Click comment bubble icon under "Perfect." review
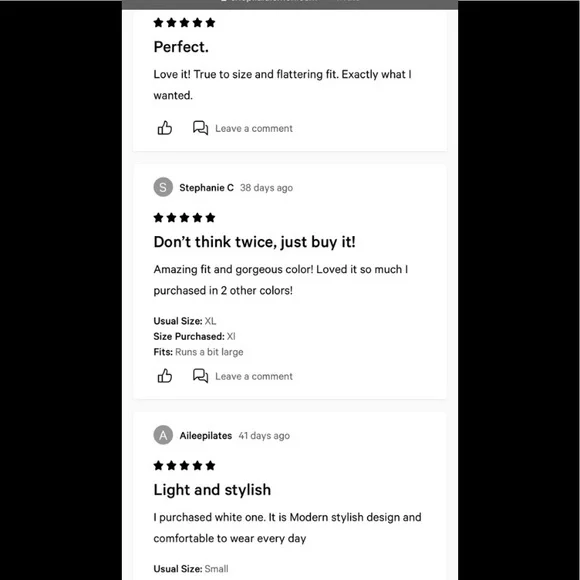 tap(200, 128)
